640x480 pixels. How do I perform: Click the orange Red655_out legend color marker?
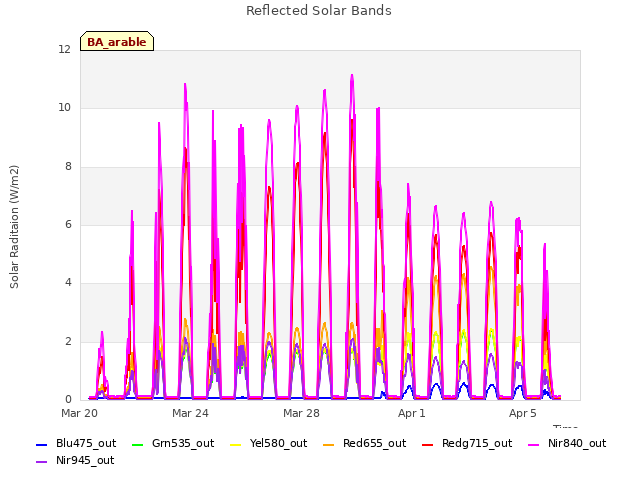[x=329, y=444]
